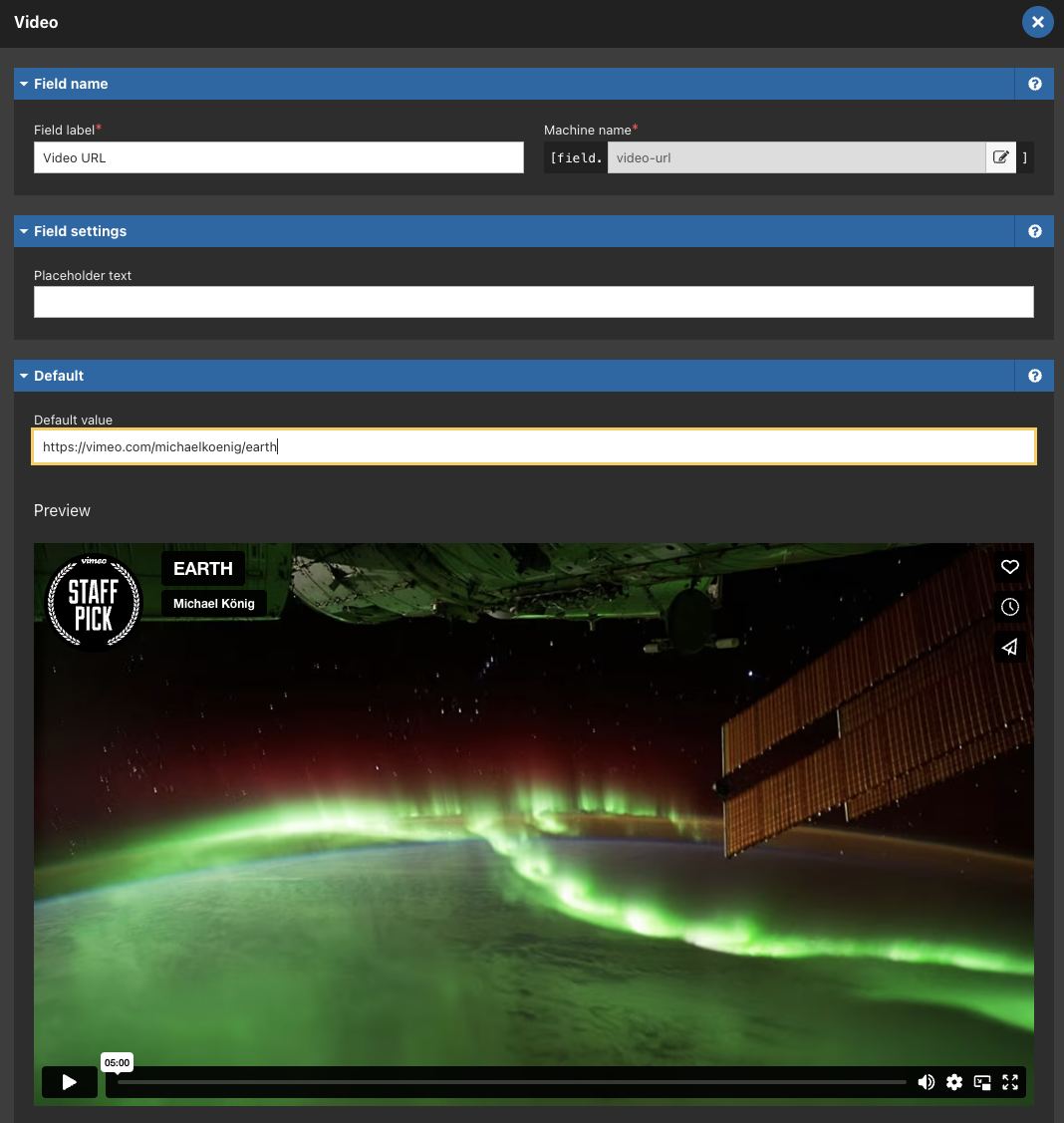Viewport: 1064px width, 1123px height.
Task: Click the 'Machine name' label
Action: 587,131
